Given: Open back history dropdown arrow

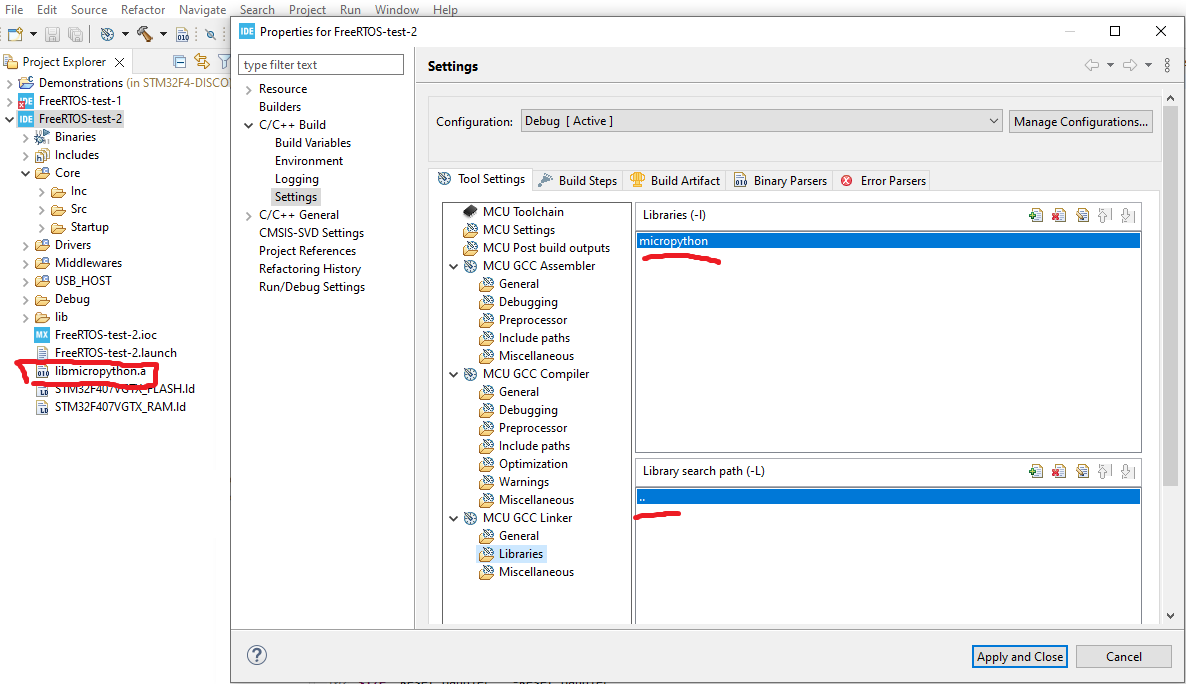Looking at the screenshot, I should (1110, 65).
